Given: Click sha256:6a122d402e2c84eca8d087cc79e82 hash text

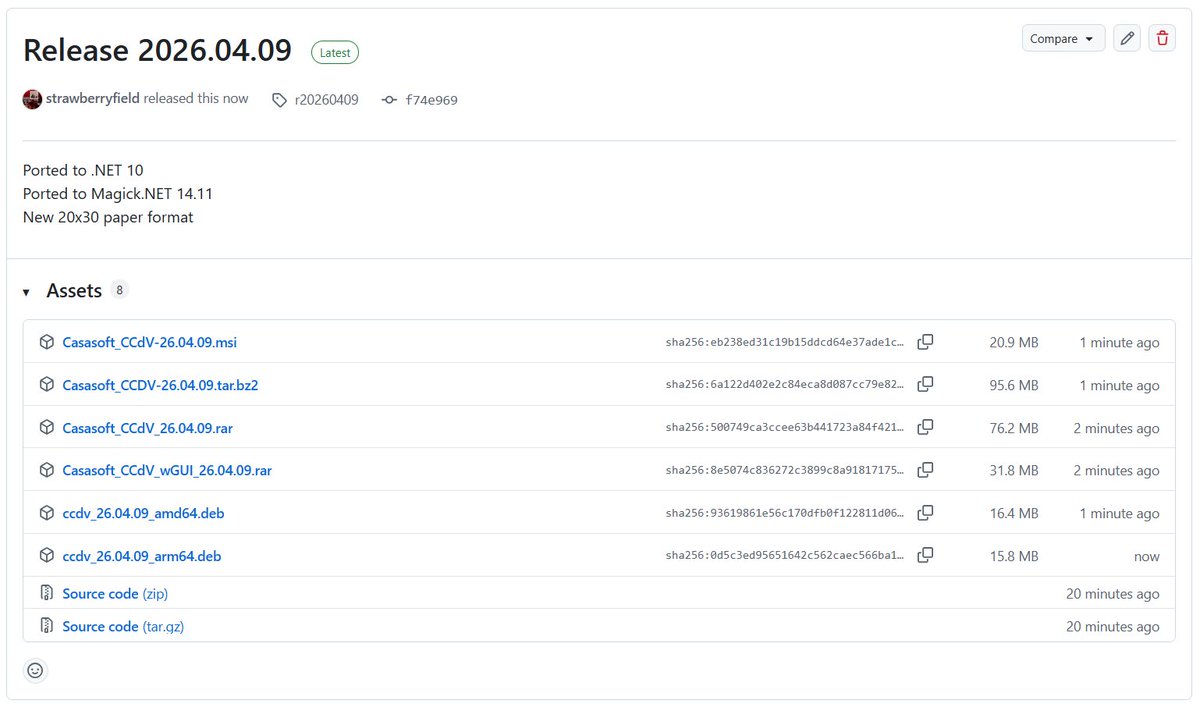Looking at the screenshot, I should pos(786,385).
